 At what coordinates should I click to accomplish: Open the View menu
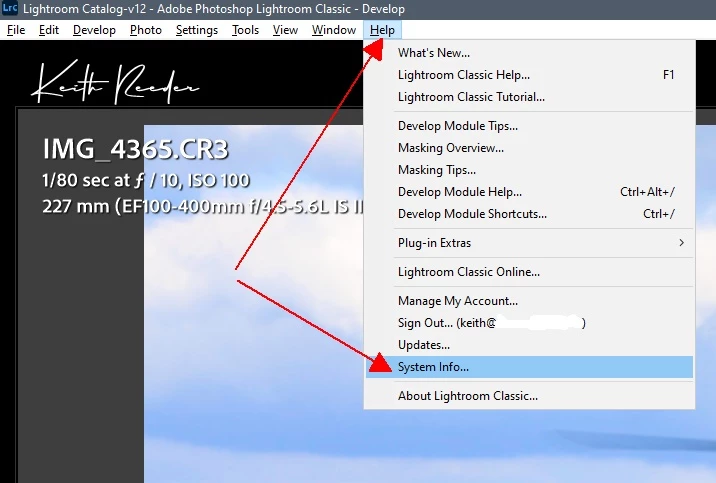coord(285,30)
